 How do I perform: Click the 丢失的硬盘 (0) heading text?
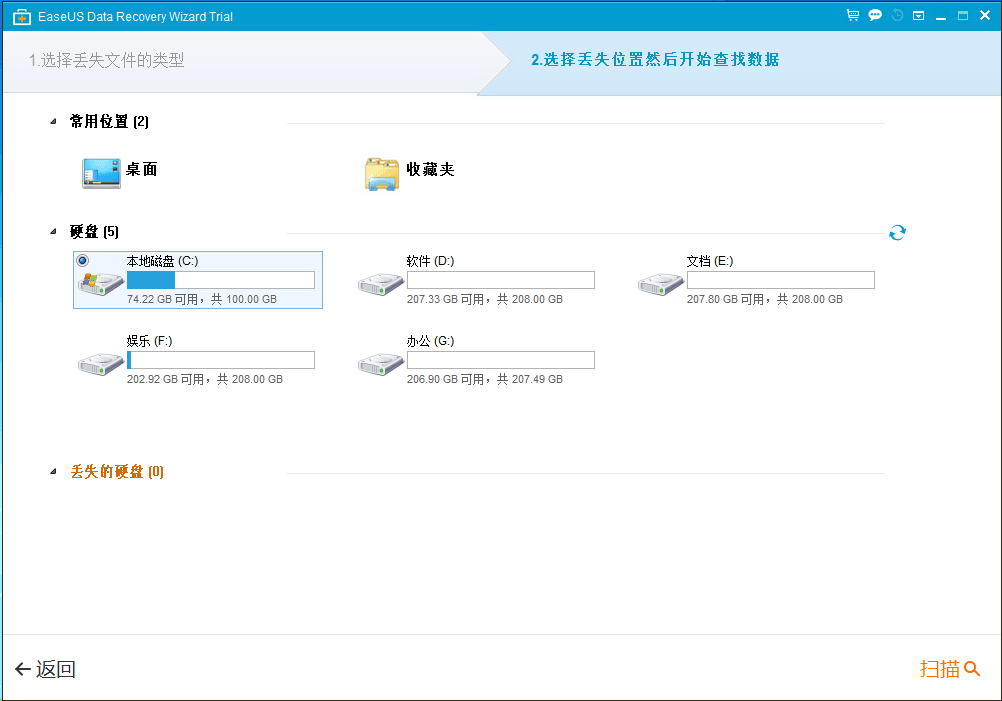[x=117, y=472]
